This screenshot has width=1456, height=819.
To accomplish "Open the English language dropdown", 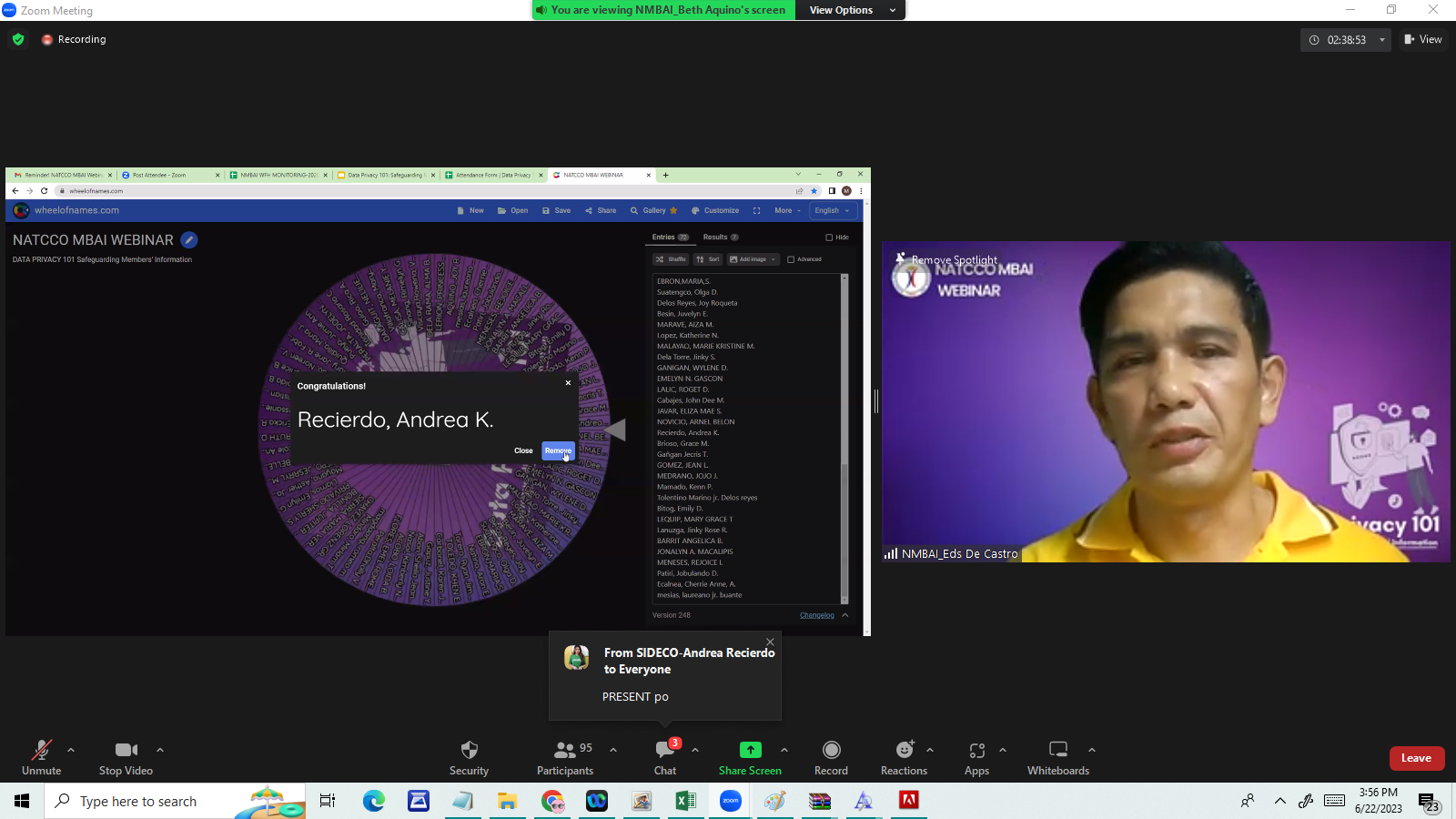I will pos(833,210).
